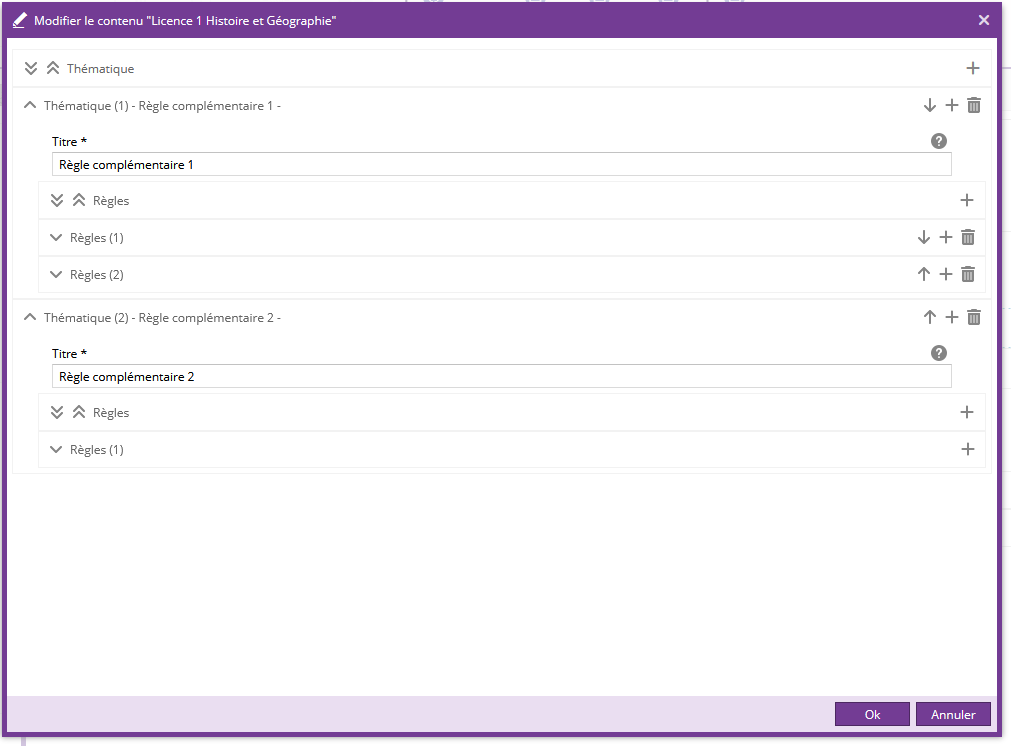The height and width of the screenshot is (746, 1011).
Task: Click the Ok button
Action: (872, 714)
